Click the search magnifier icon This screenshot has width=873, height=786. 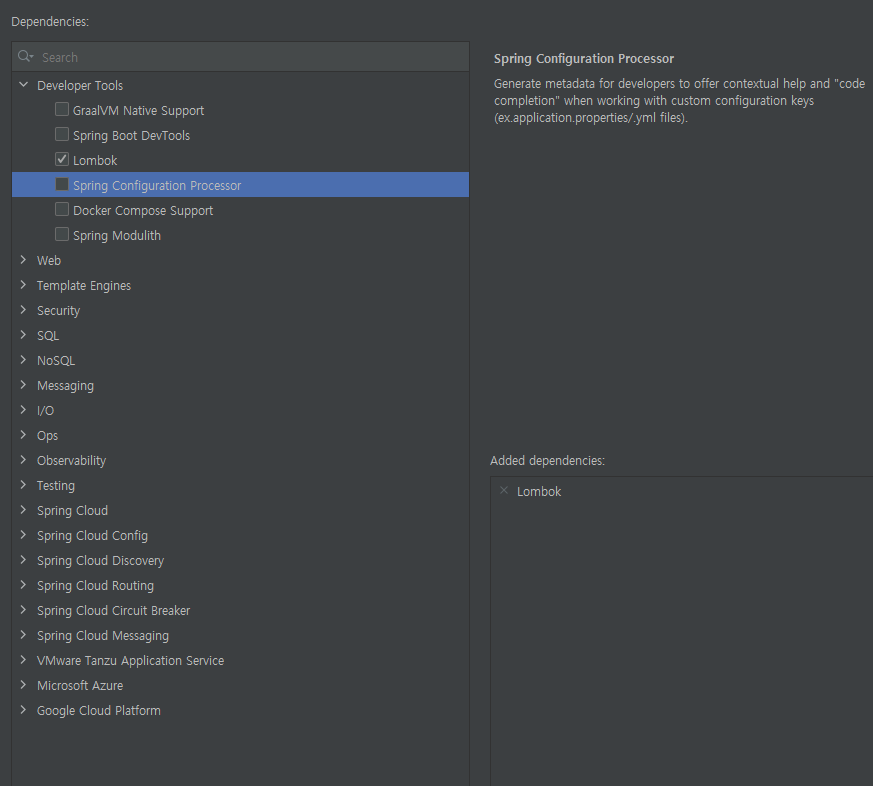25,56
